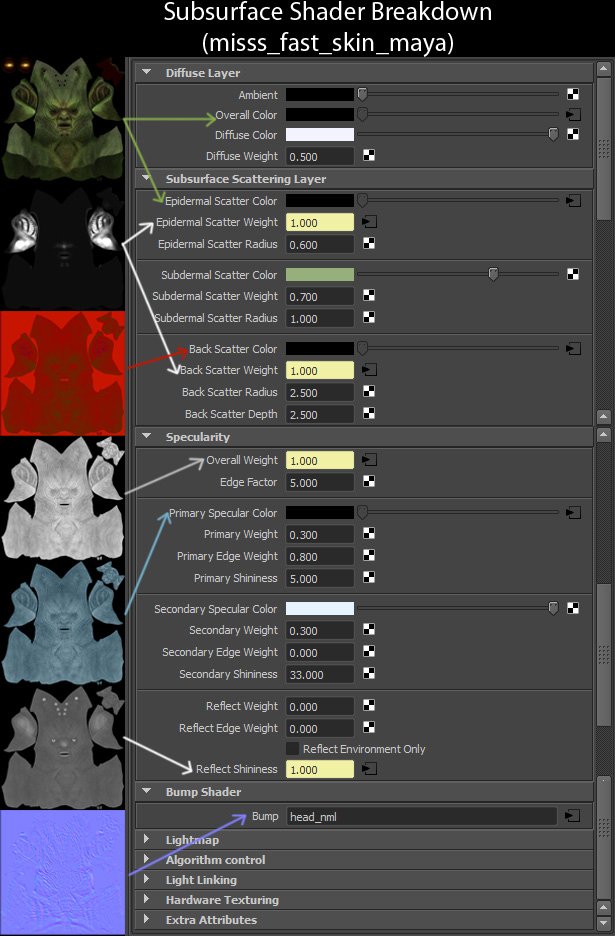Click the map button for Edge Factor
The height and width of the screenshot is (936, 615).
(369, 482)
